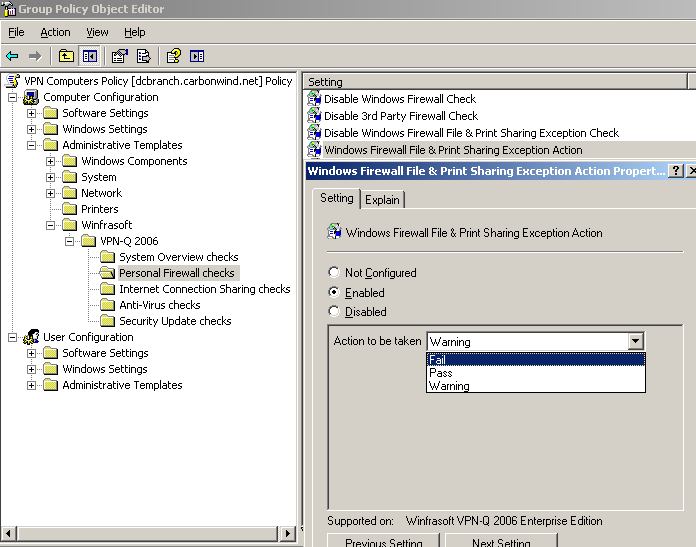696x547 pixels.
Task: Click the VPN-Q 2006 folder icon
Action: point(88,241)
